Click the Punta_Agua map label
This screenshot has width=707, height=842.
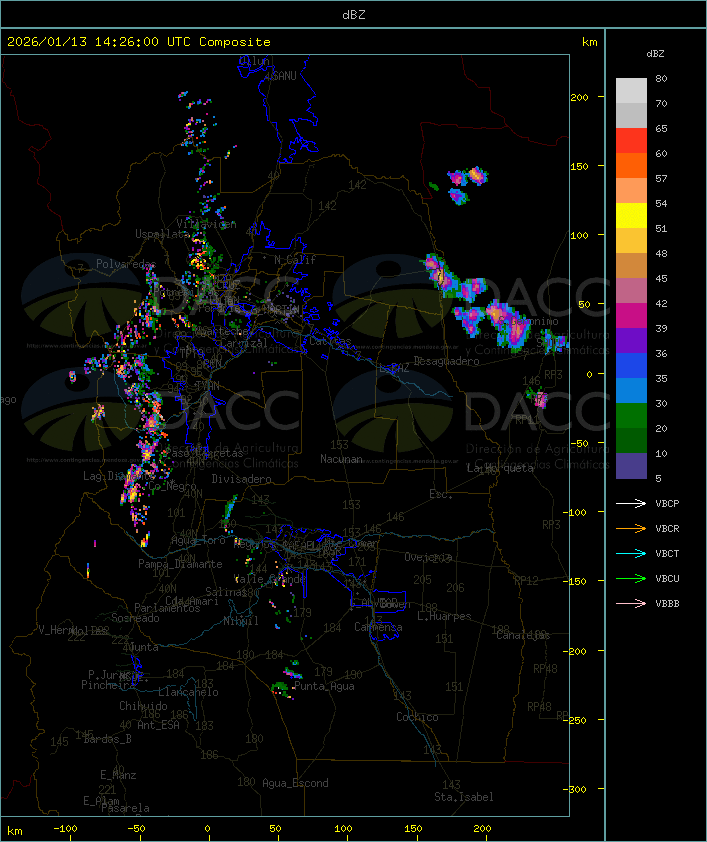coord(324,686)
